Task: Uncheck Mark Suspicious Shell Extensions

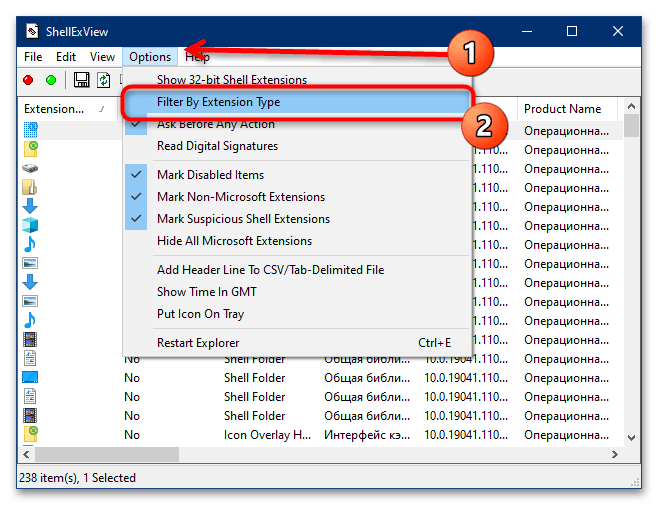Action: pos(297,219)
